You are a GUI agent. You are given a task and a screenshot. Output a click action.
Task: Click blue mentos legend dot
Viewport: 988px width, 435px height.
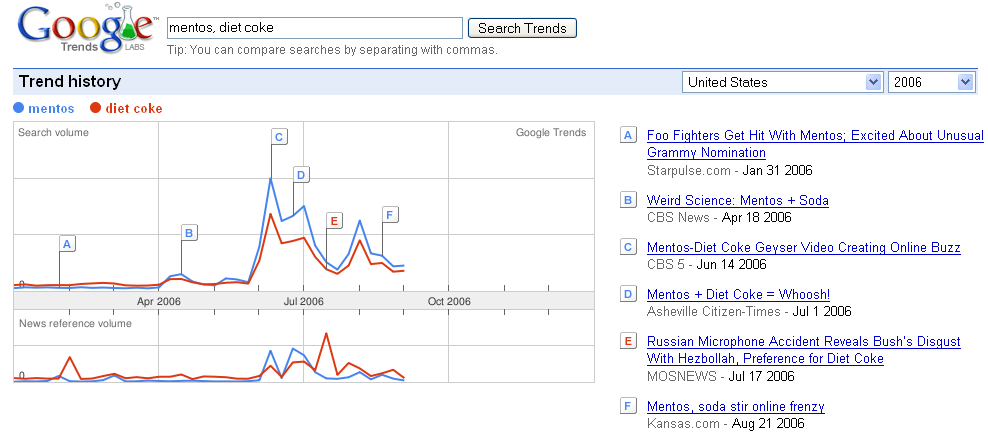coord(20,108)
